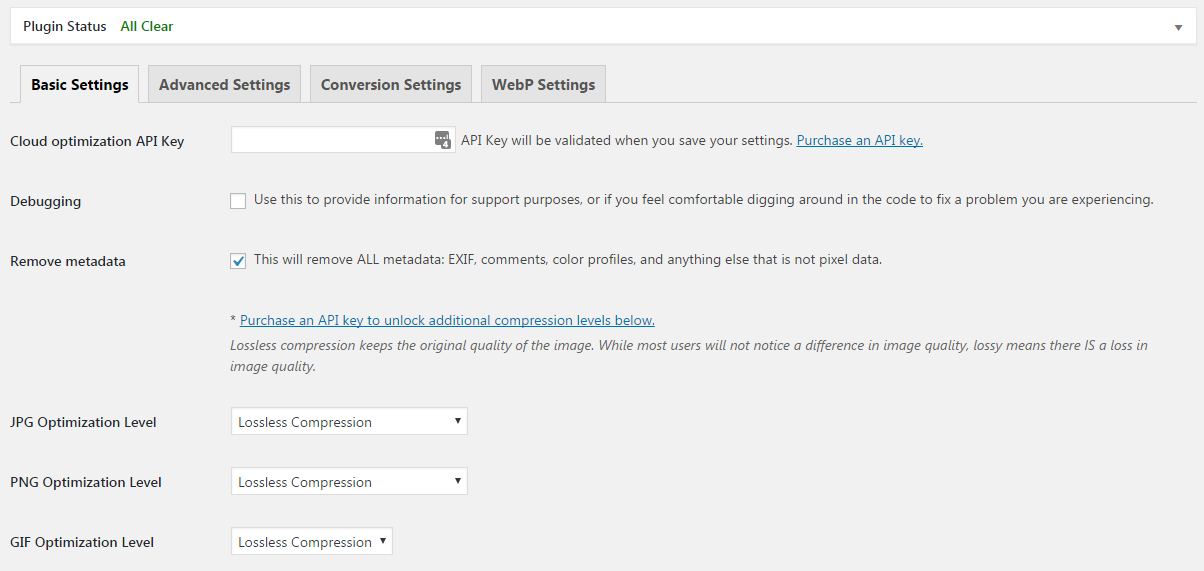Click the password manager icon in API Key field
This screenshot has height=571, width=1204.
[443, 140]
